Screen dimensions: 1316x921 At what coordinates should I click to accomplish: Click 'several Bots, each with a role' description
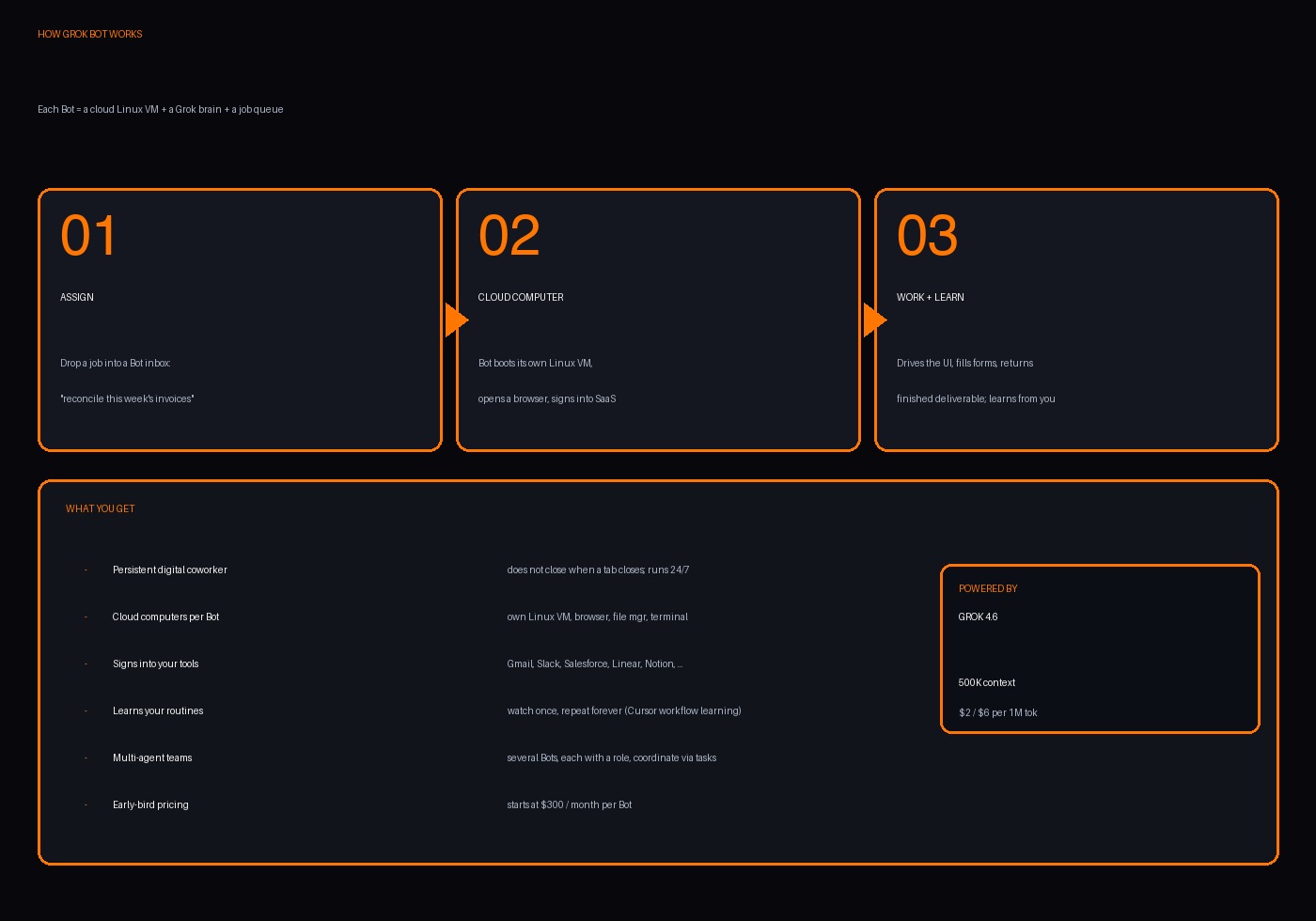coord(612,757)
